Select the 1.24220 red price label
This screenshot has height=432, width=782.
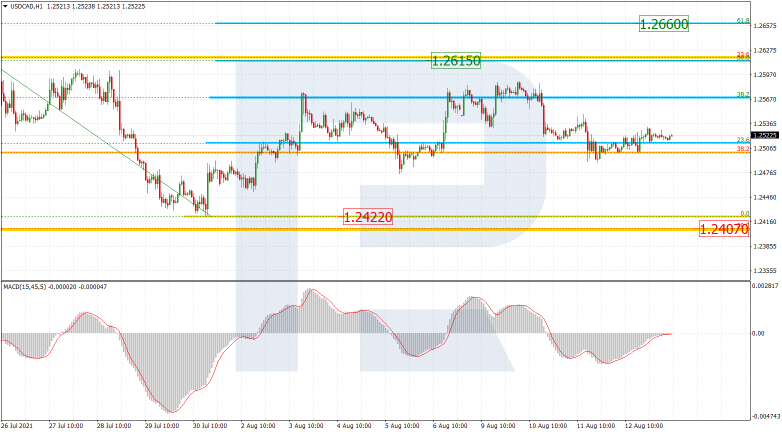(368, 217)
